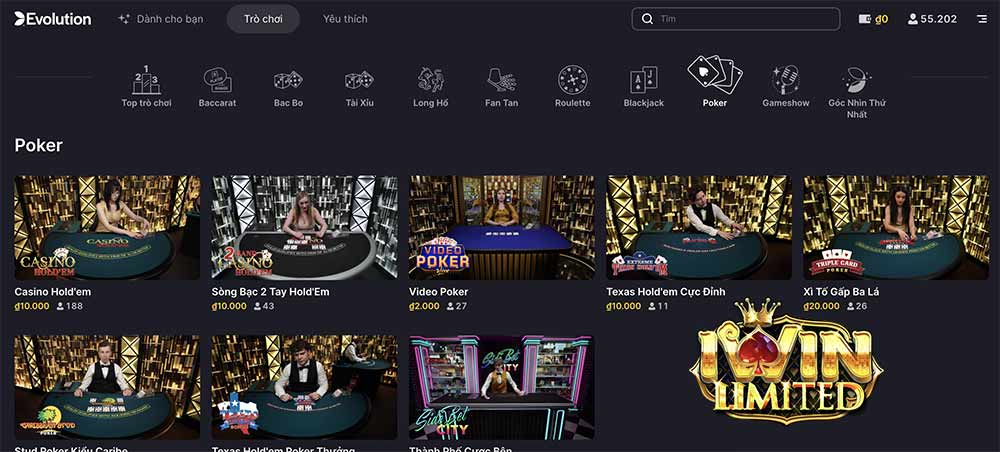Open the Góc Nhìn Thứ Nhất icon
Screen dimensions: 1000x452
point(857,80)
